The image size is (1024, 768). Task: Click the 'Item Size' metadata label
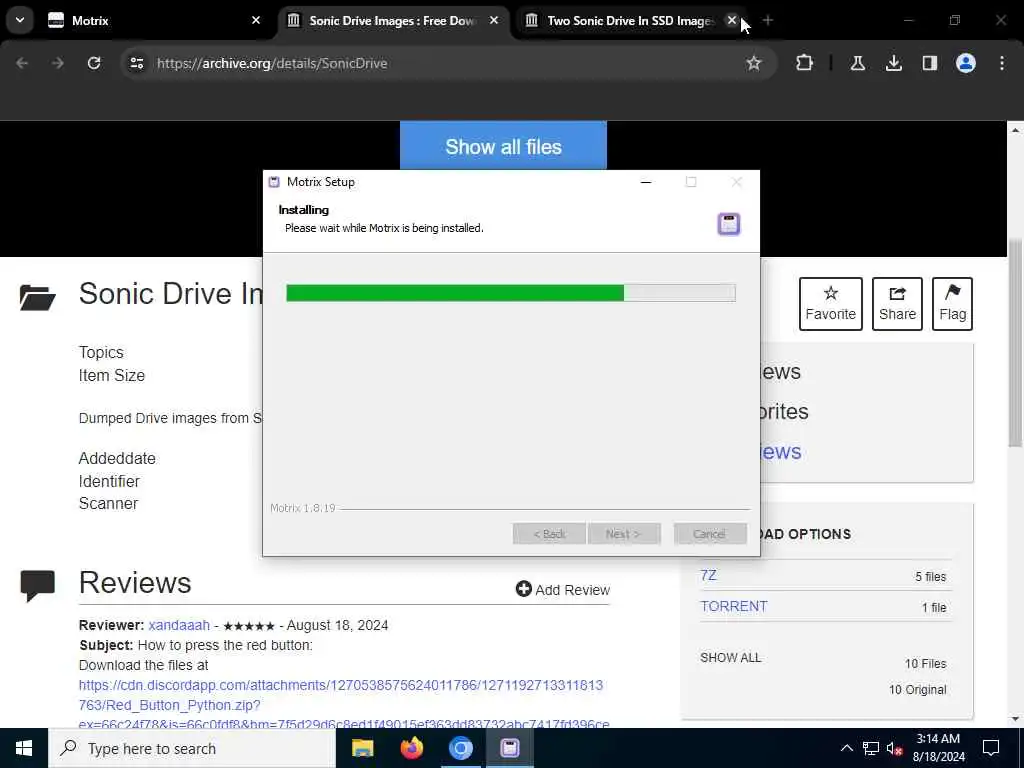coord(112,376)
